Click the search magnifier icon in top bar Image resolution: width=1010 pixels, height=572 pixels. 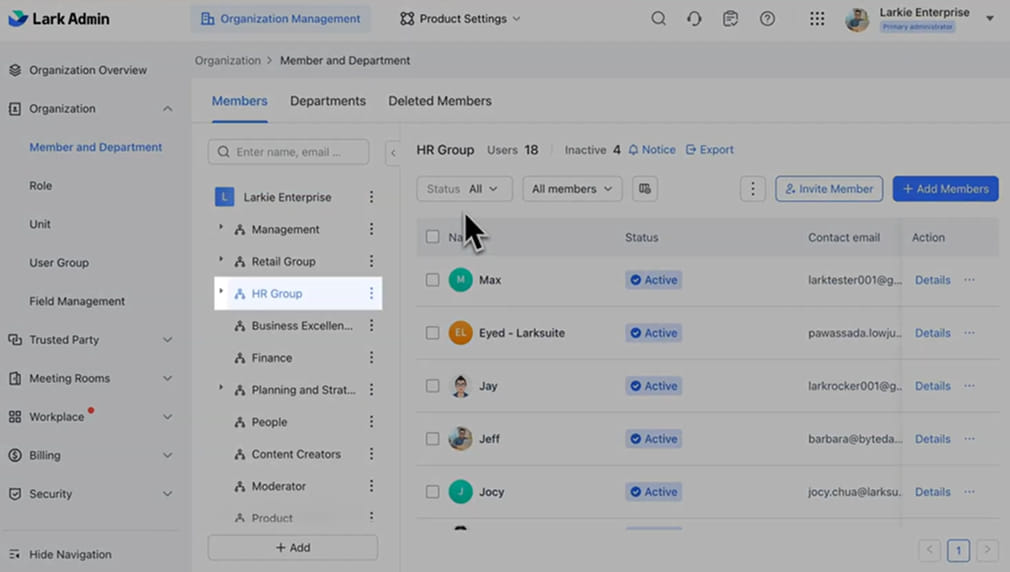click(658, 19)
